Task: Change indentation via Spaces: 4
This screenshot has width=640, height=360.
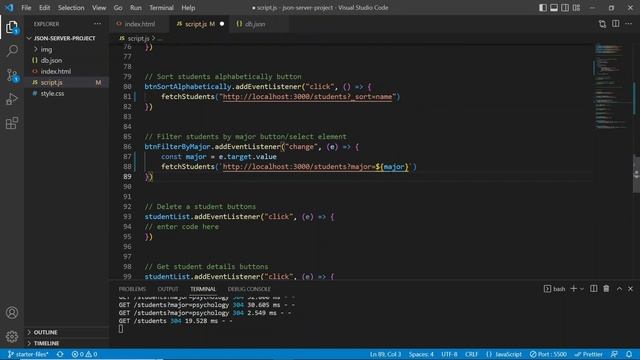Action: [421, 354]
